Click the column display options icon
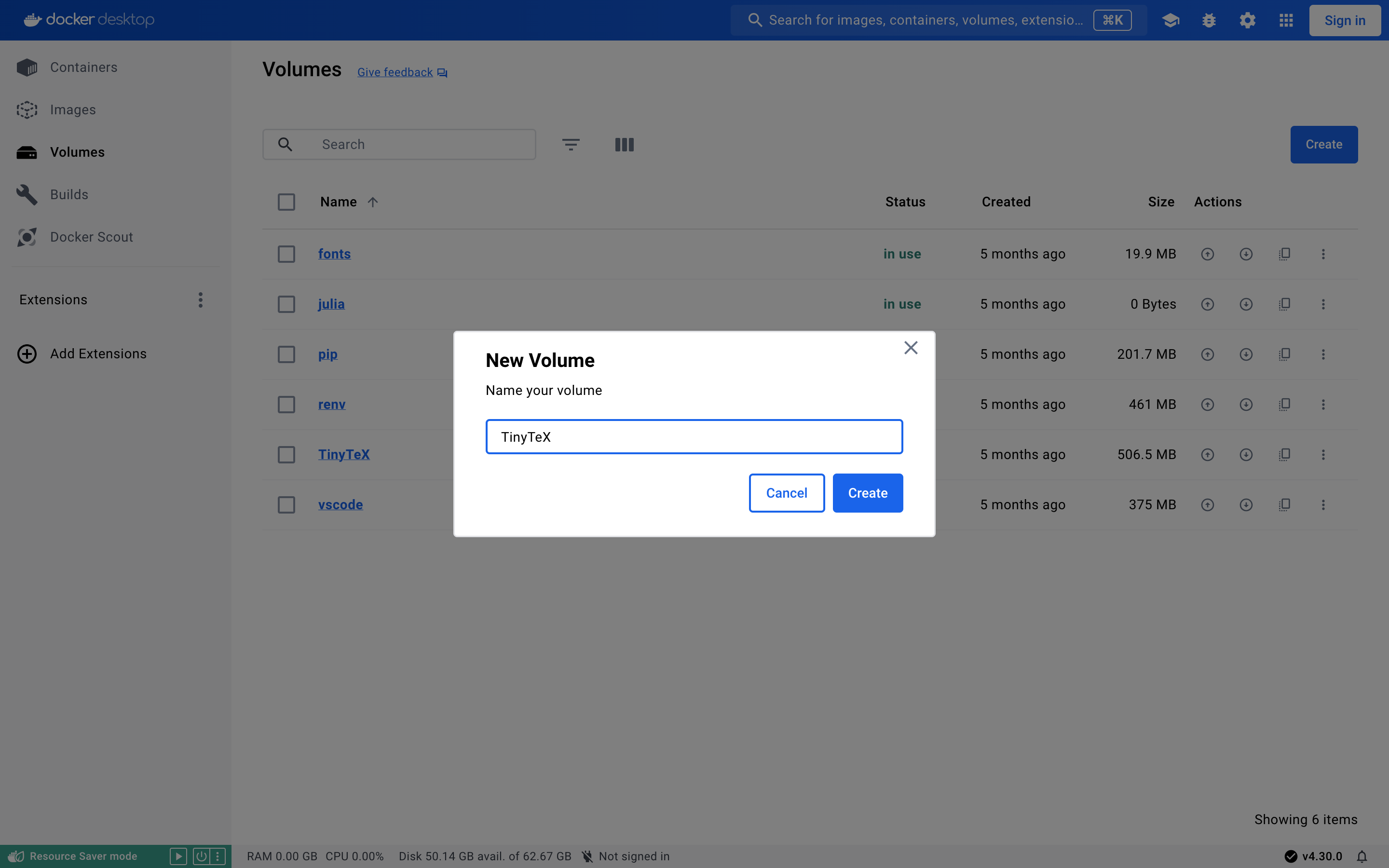1389x868 pixels. [624, 145]
